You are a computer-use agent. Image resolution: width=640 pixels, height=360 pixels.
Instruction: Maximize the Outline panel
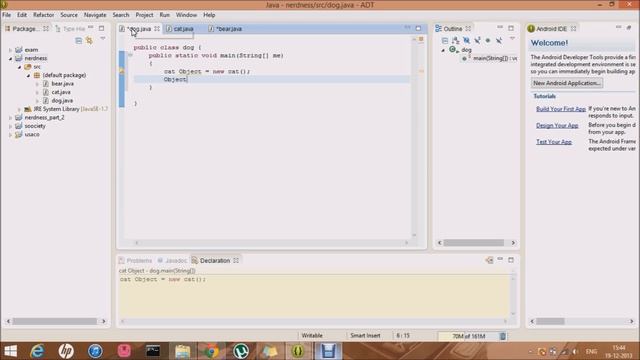pyautogui.click(x=511, y=28)
